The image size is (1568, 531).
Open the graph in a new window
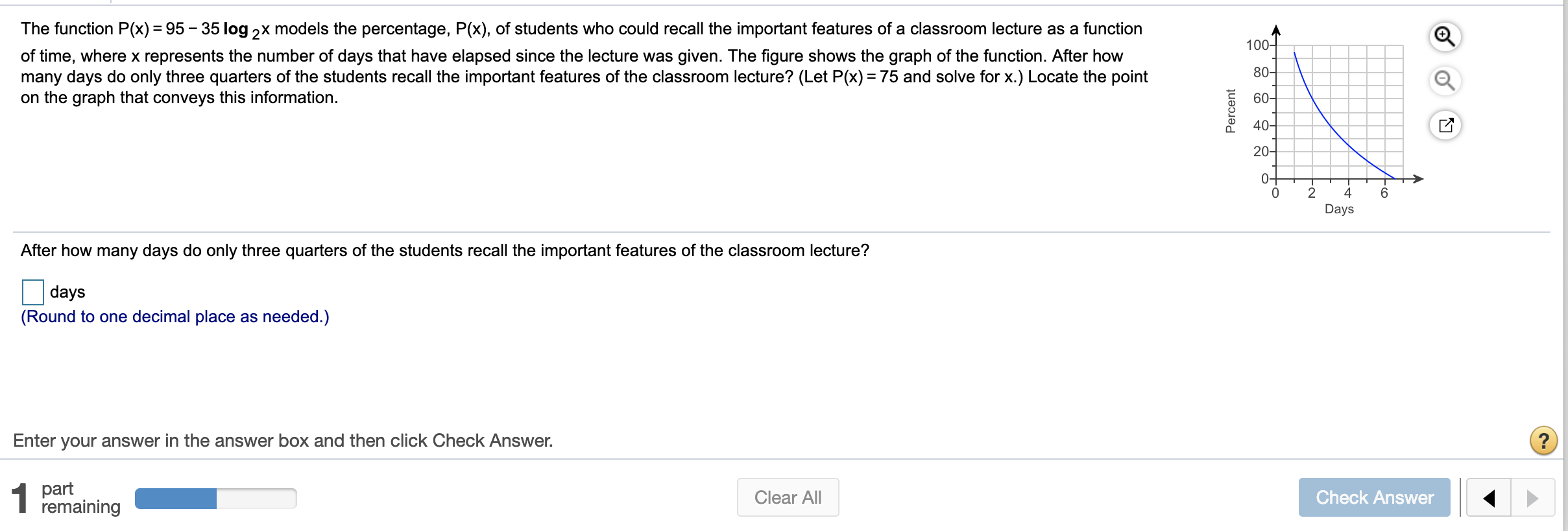coord(1445,125)
